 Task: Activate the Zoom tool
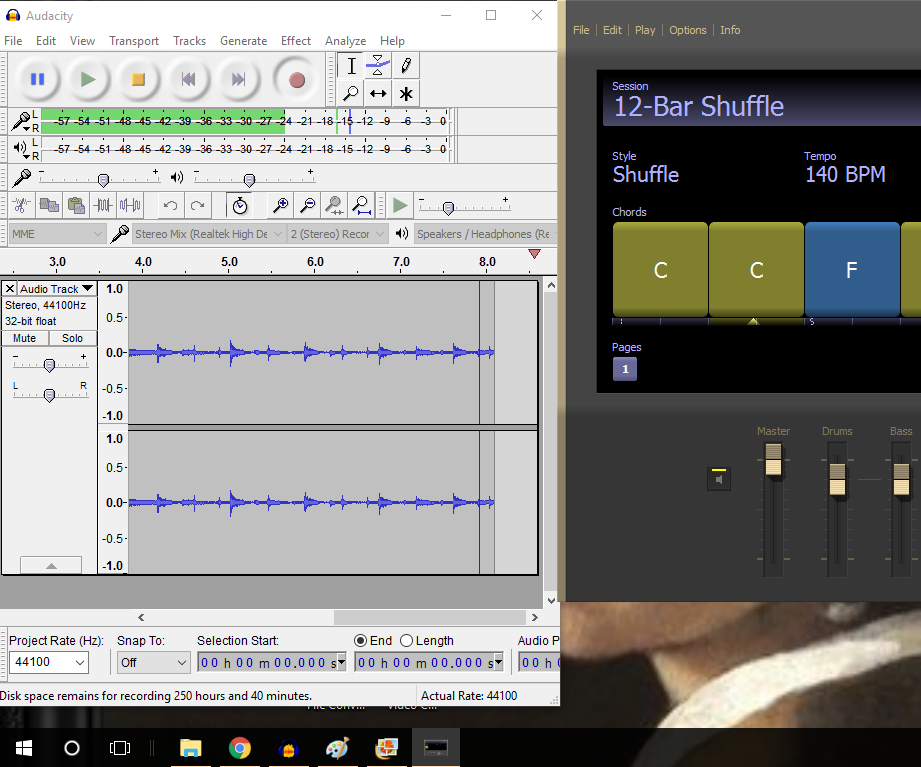point(351,92)
